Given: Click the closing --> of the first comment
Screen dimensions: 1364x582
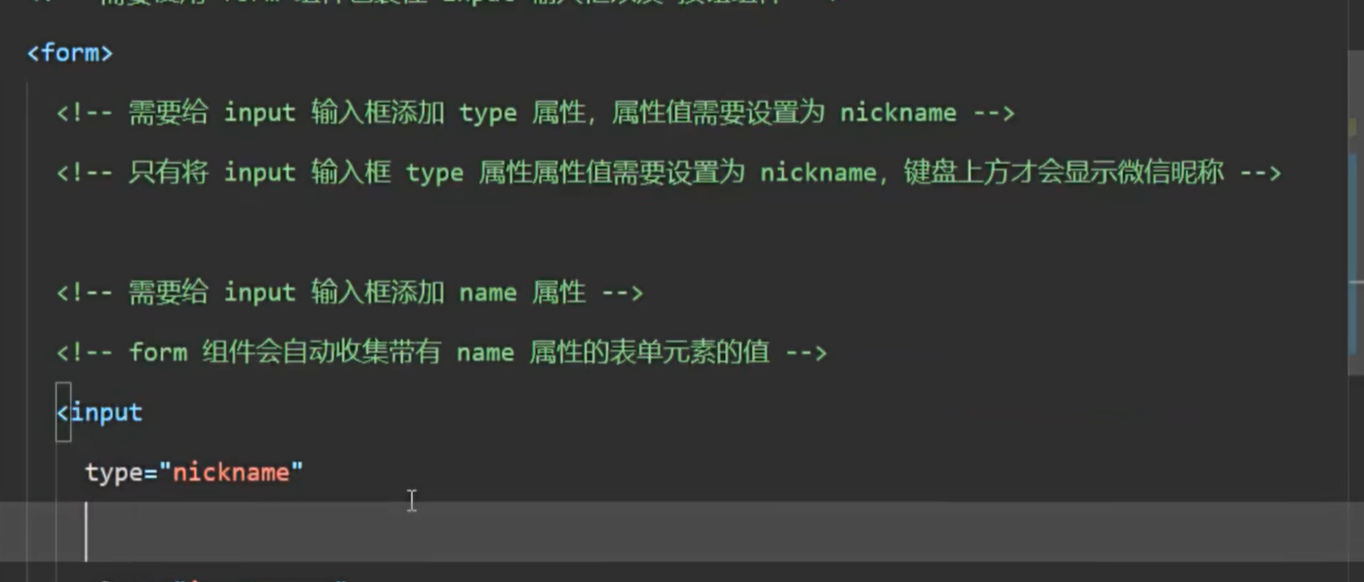Looking at the screenshot, I should click(994, 112).
